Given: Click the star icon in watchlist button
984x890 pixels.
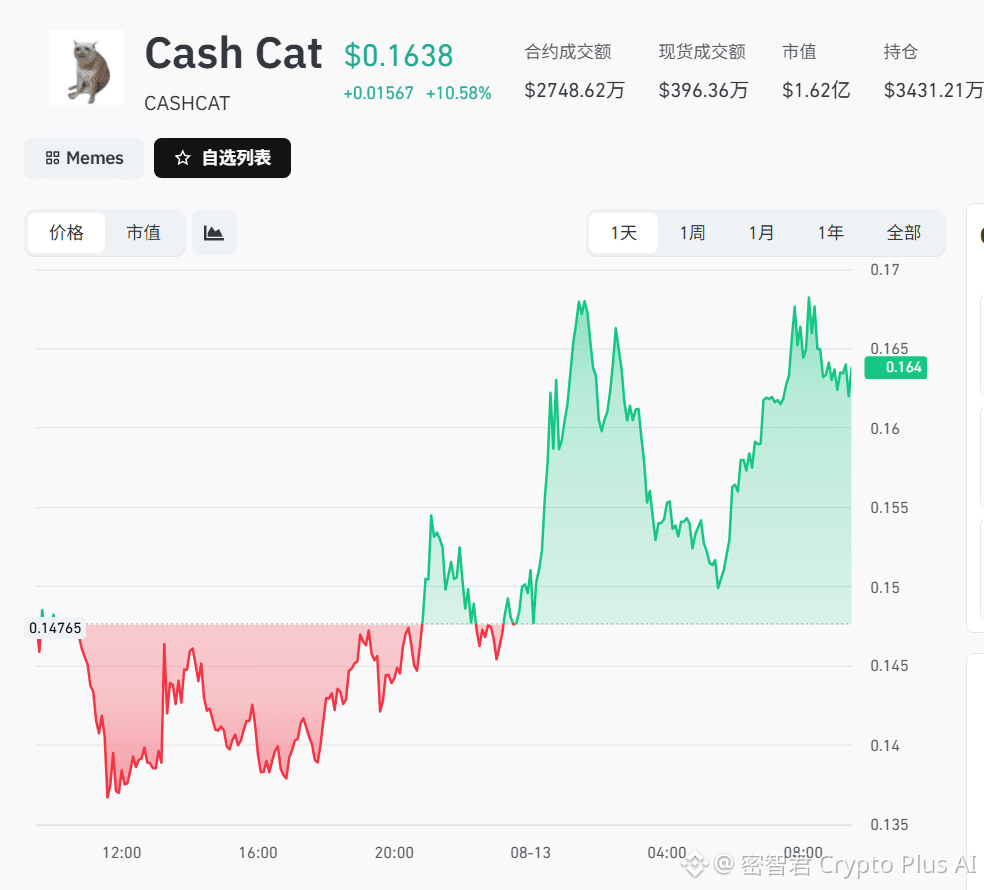Looking at the screenshot, I should click(183, 158).
